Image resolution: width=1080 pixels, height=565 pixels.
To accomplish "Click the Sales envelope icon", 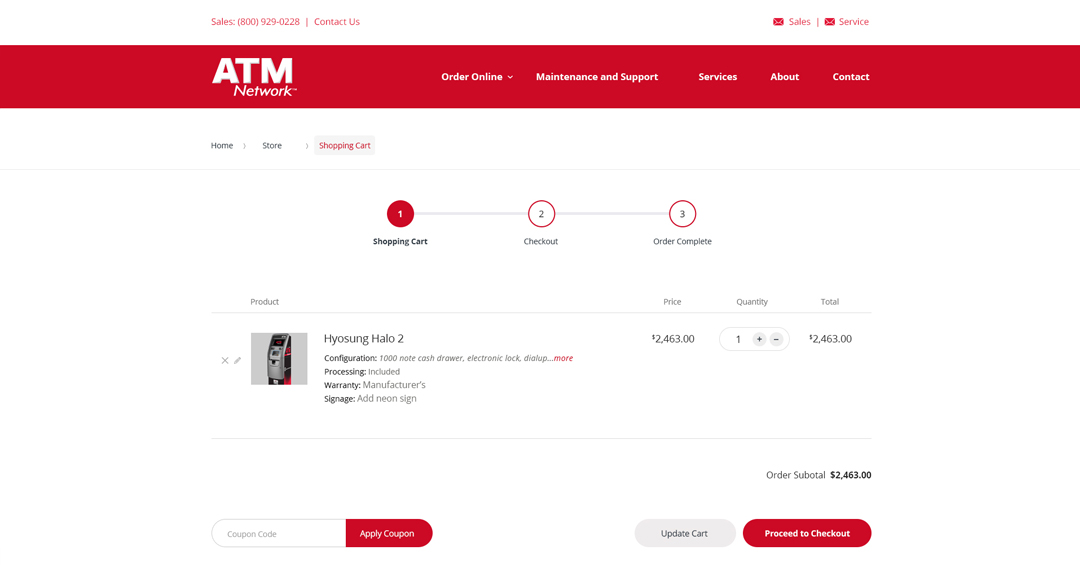I will tap(778, 22).
